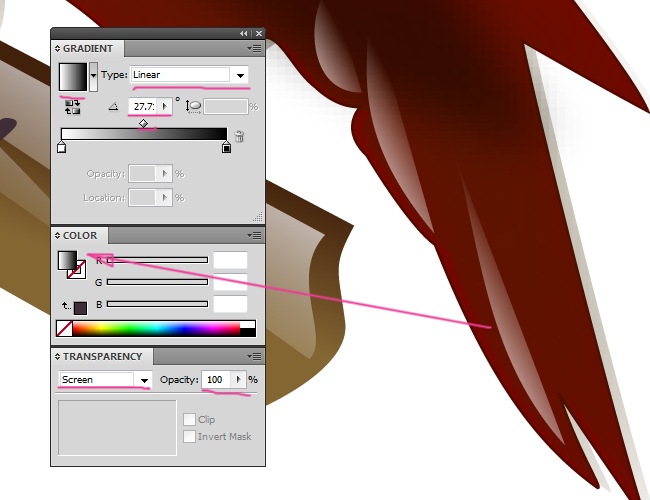Screen dimensions: 650x500
Task: Select the stroke box in Color panel
Action: [x=76, y=271]
